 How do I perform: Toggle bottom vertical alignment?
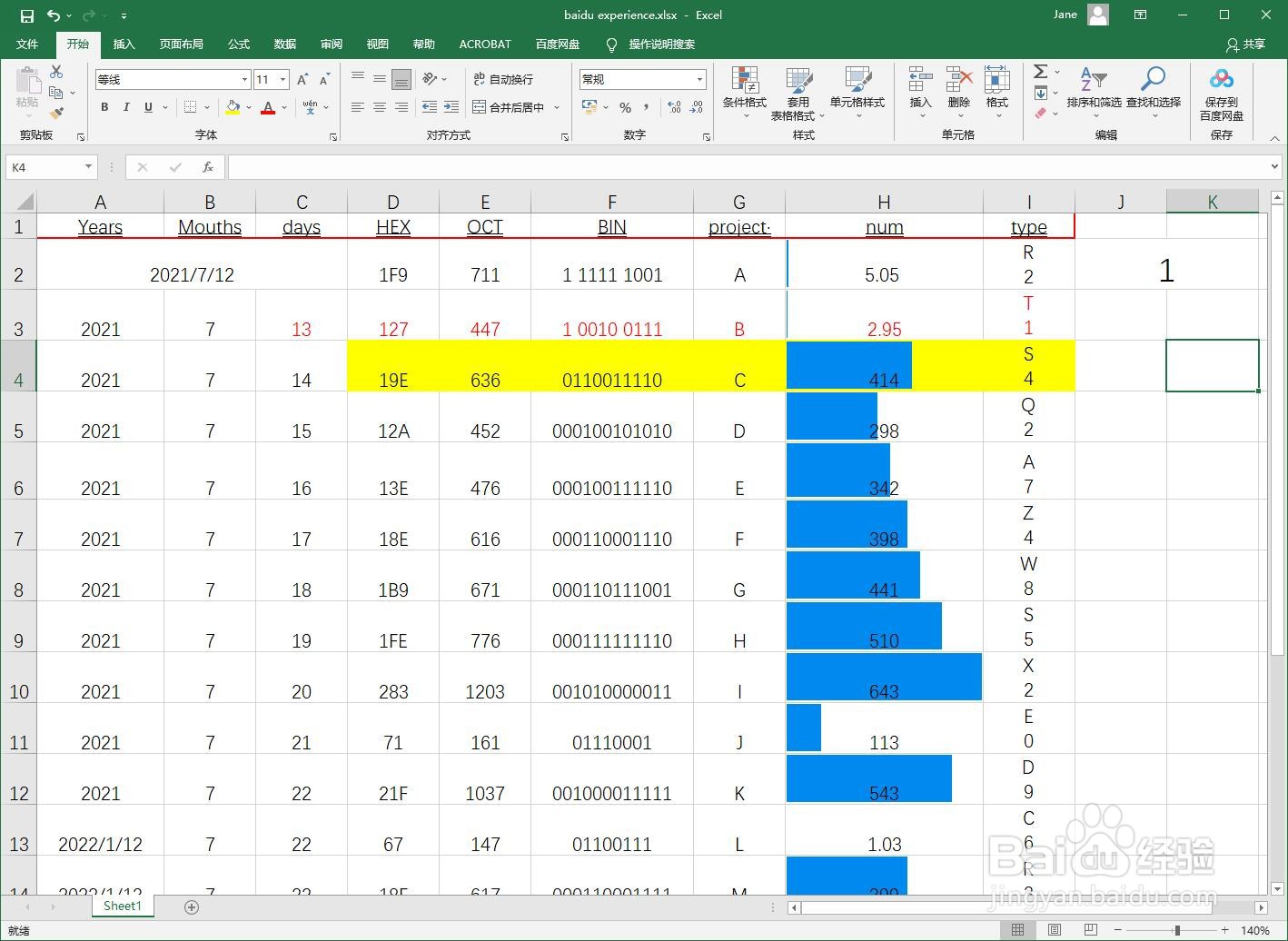pos(401,80)
